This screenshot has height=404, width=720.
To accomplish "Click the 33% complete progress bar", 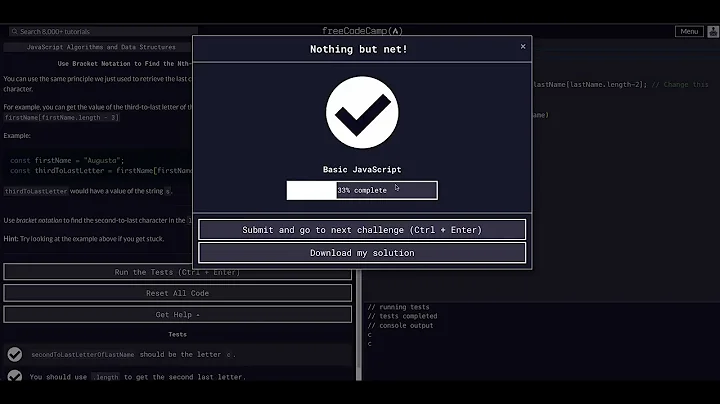I will tap(362, 190).
